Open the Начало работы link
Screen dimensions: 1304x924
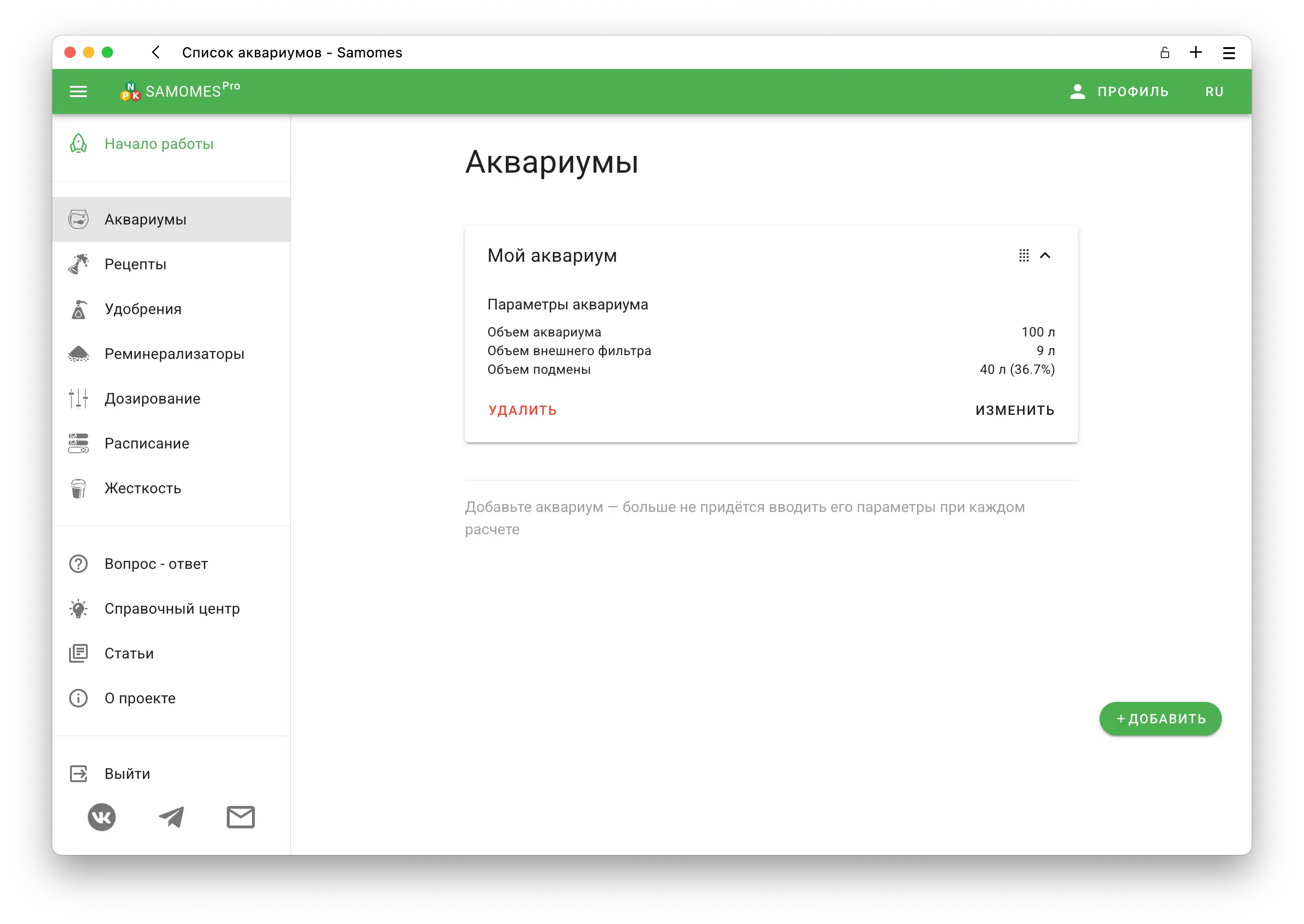click(x=159, y=143)
